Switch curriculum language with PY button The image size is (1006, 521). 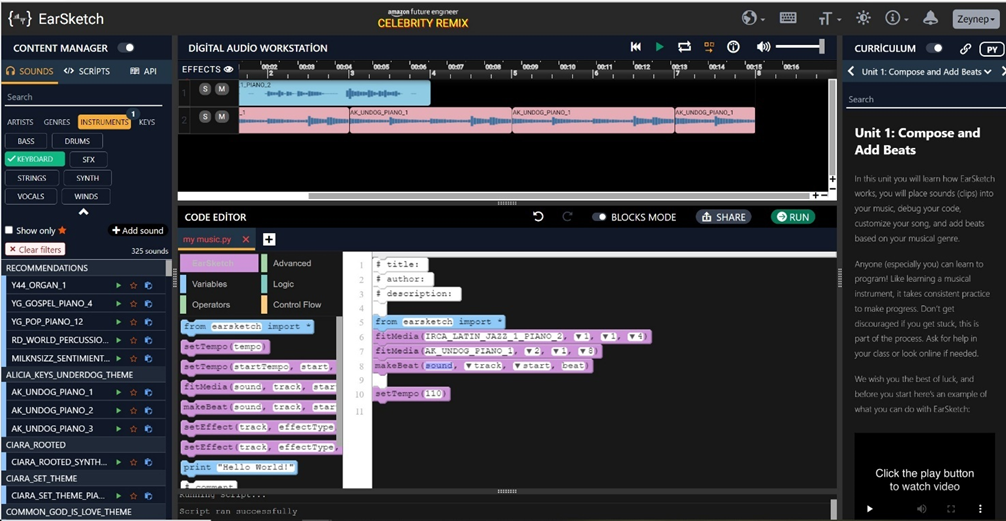992,49
